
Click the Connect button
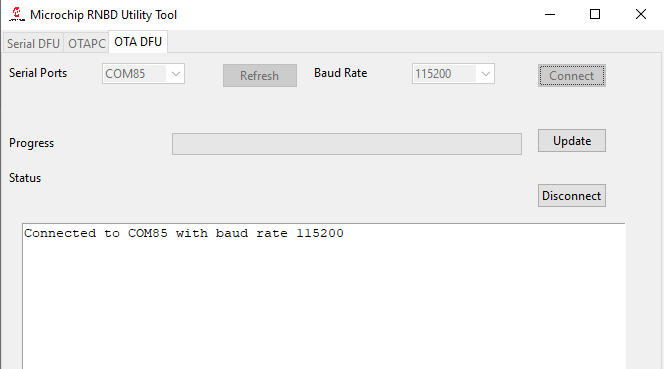pyautogui.click(x=572, y=75)
